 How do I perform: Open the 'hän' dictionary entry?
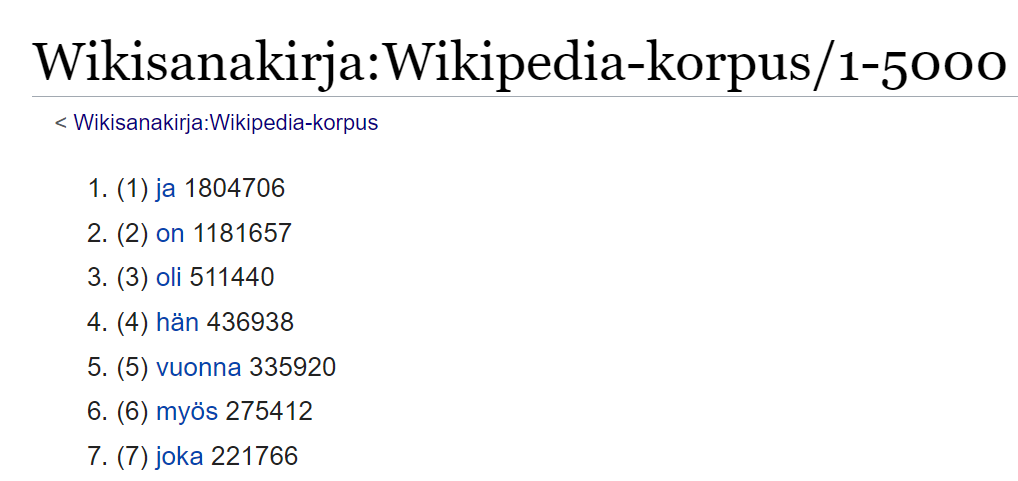point(177,322)
